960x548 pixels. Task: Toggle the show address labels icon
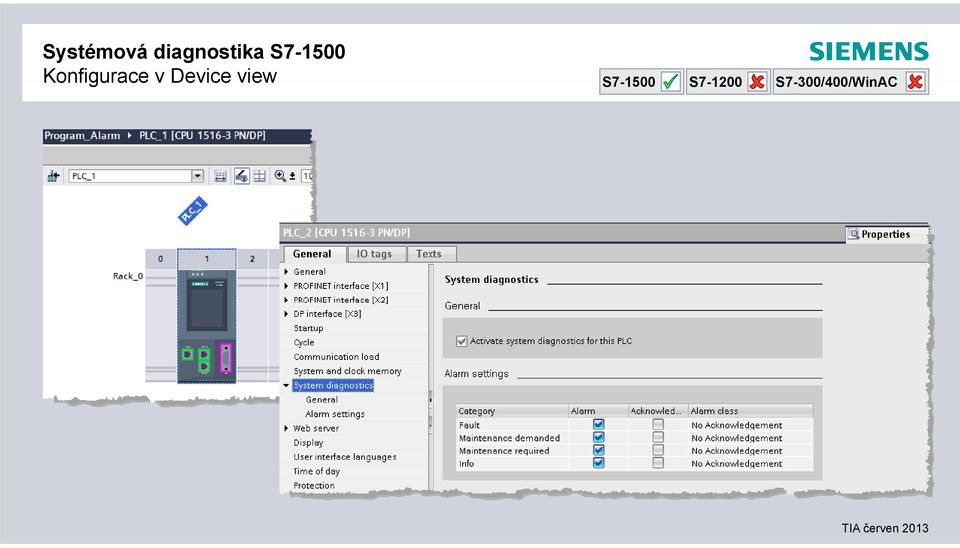point(220,176)
